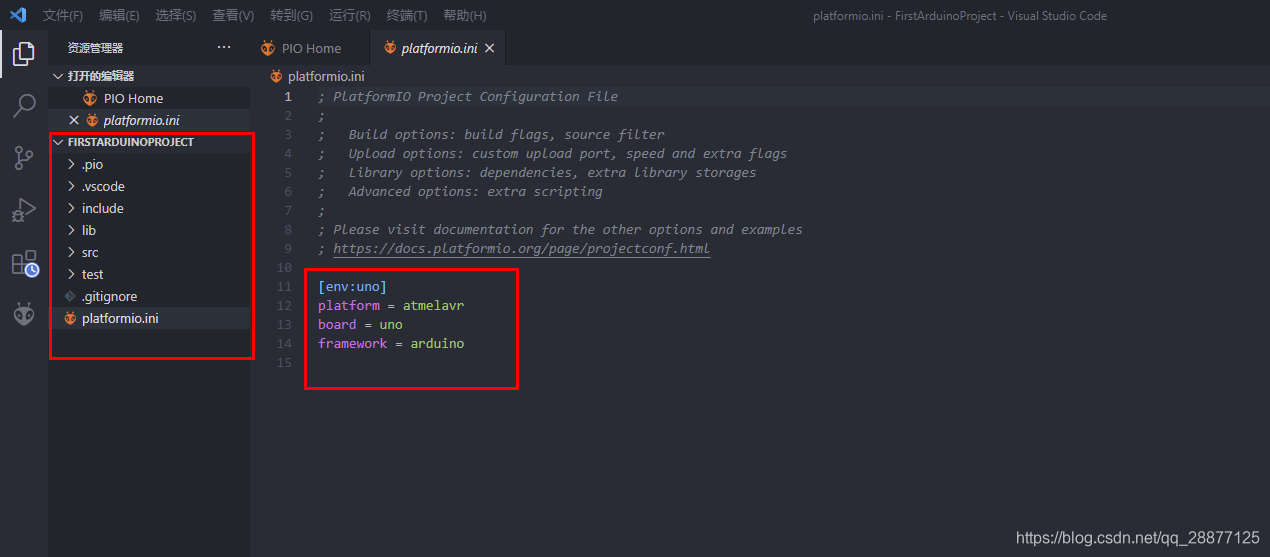
Task: Expand the include folder
Action: coord(71,209)
